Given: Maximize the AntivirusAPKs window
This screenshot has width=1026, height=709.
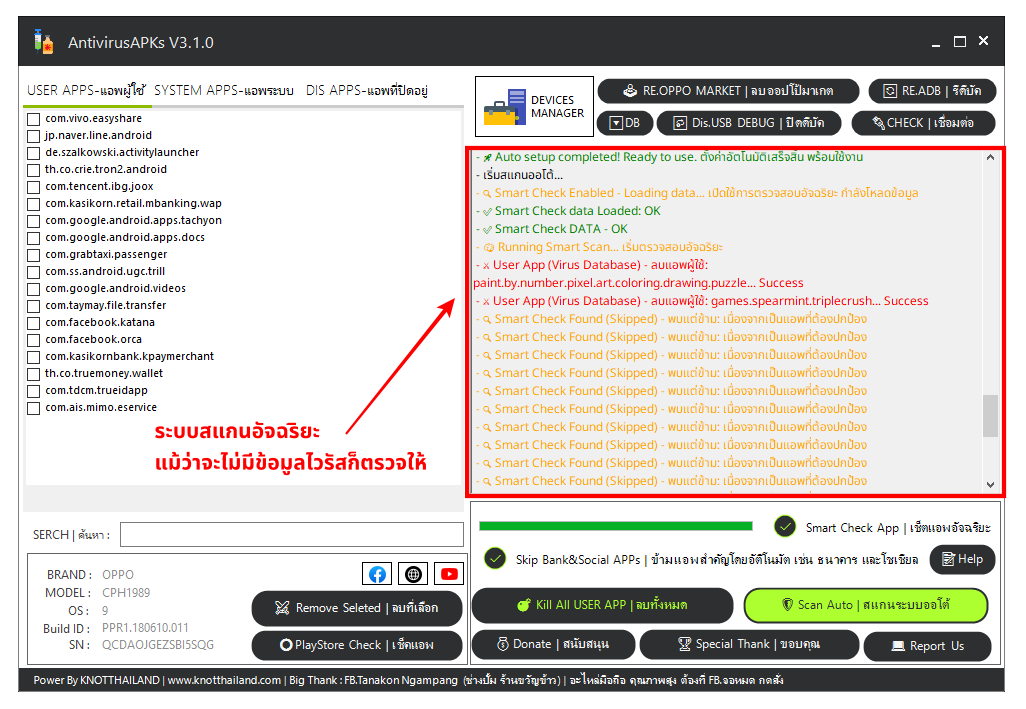Looking at the screenshot, I should tap(960, 42).
